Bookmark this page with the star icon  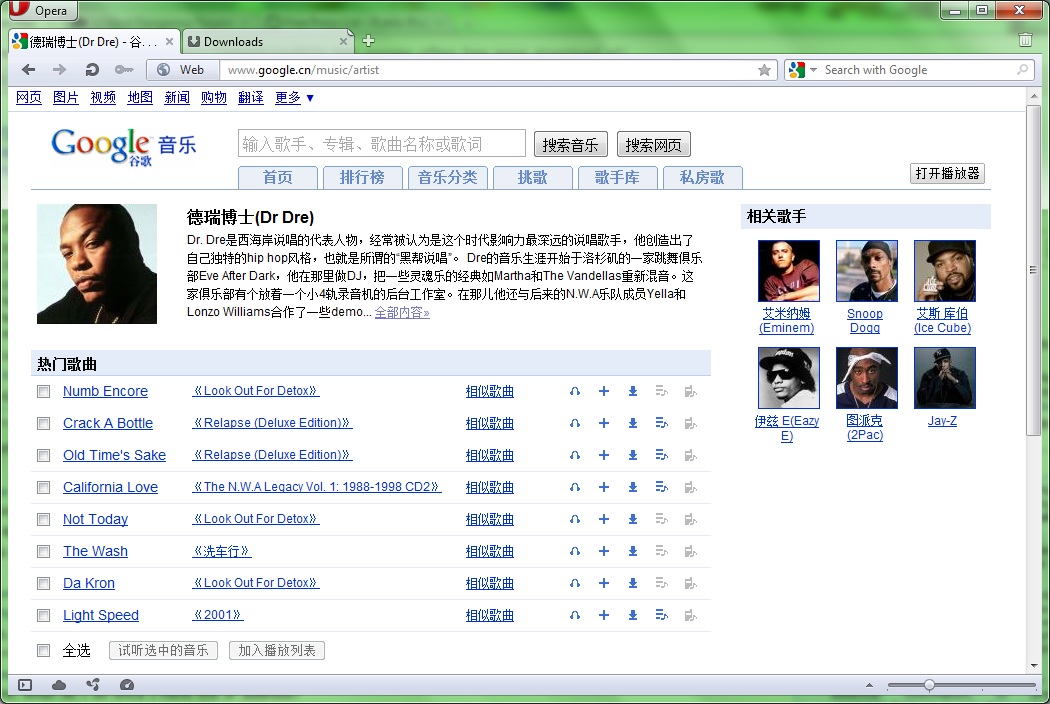(x=765, y=70)
